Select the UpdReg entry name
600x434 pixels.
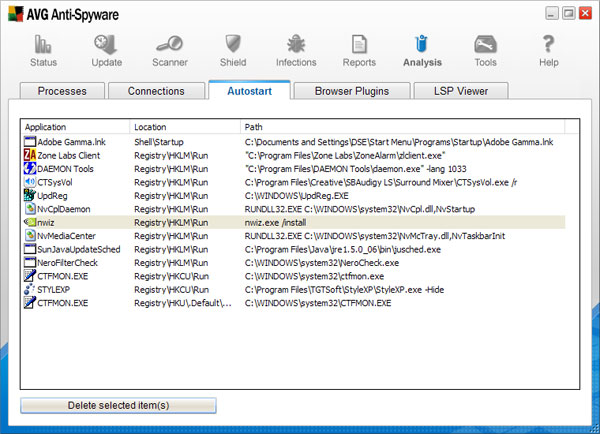coord(52,196)
